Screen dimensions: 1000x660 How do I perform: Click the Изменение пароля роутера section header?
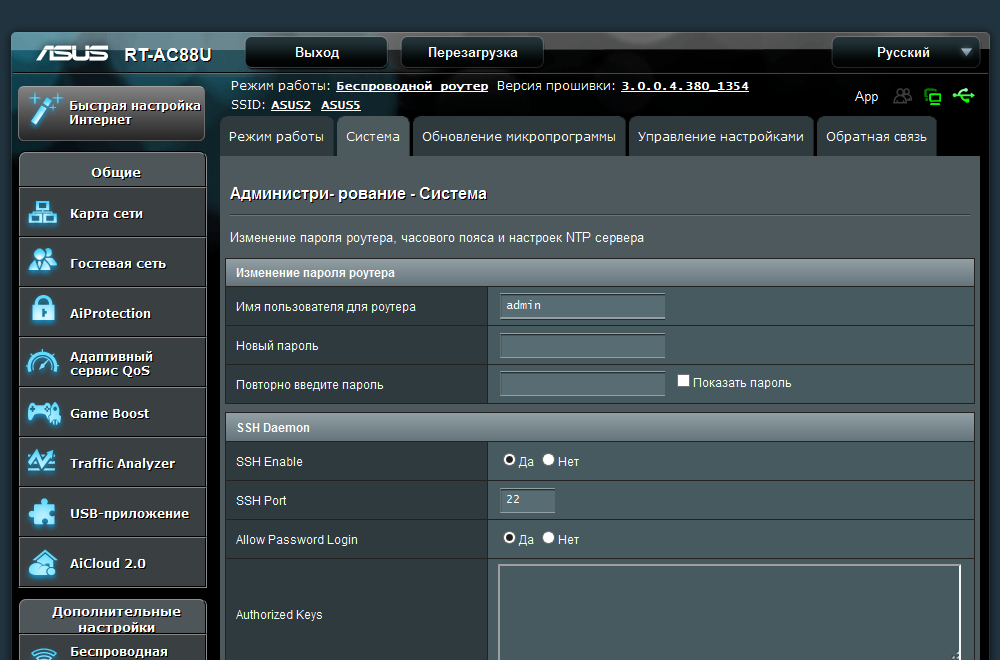tap(599, 272)
